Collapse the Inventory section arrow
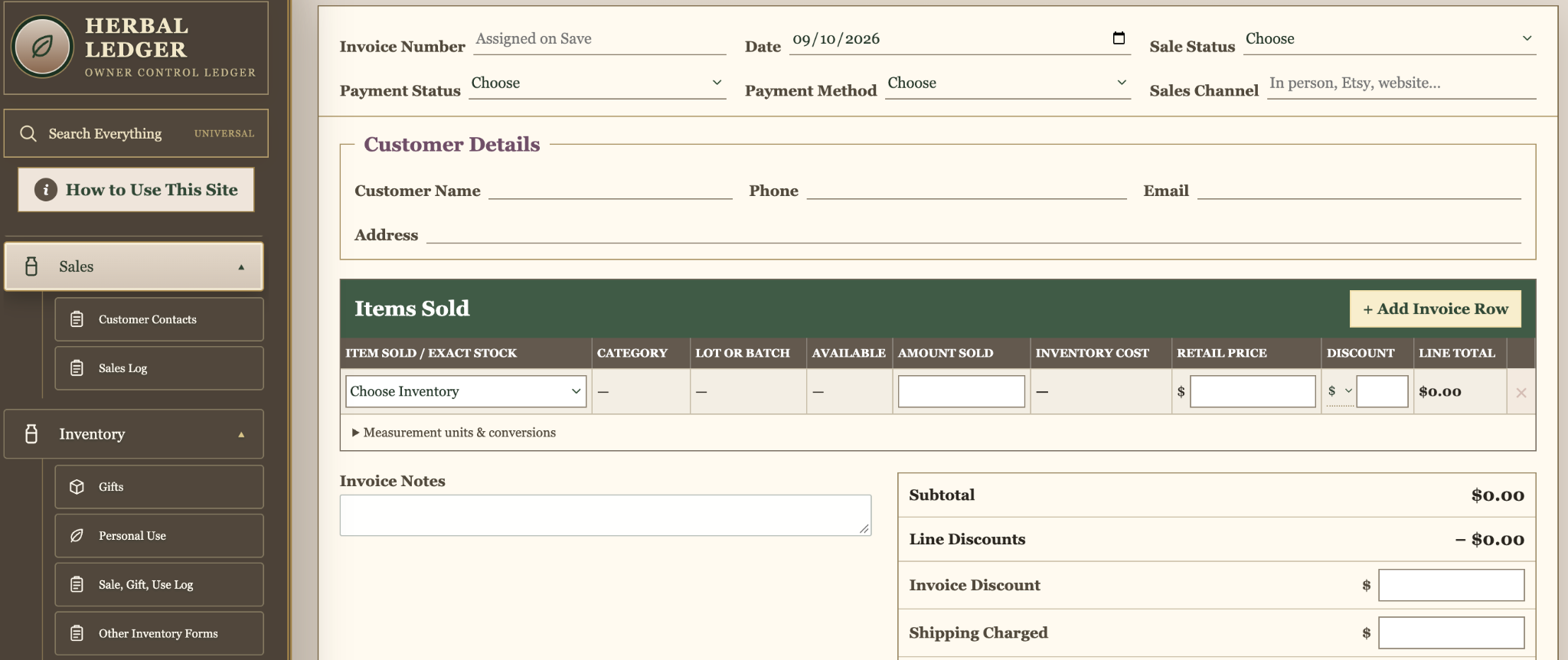 click(x=241, y=435)
